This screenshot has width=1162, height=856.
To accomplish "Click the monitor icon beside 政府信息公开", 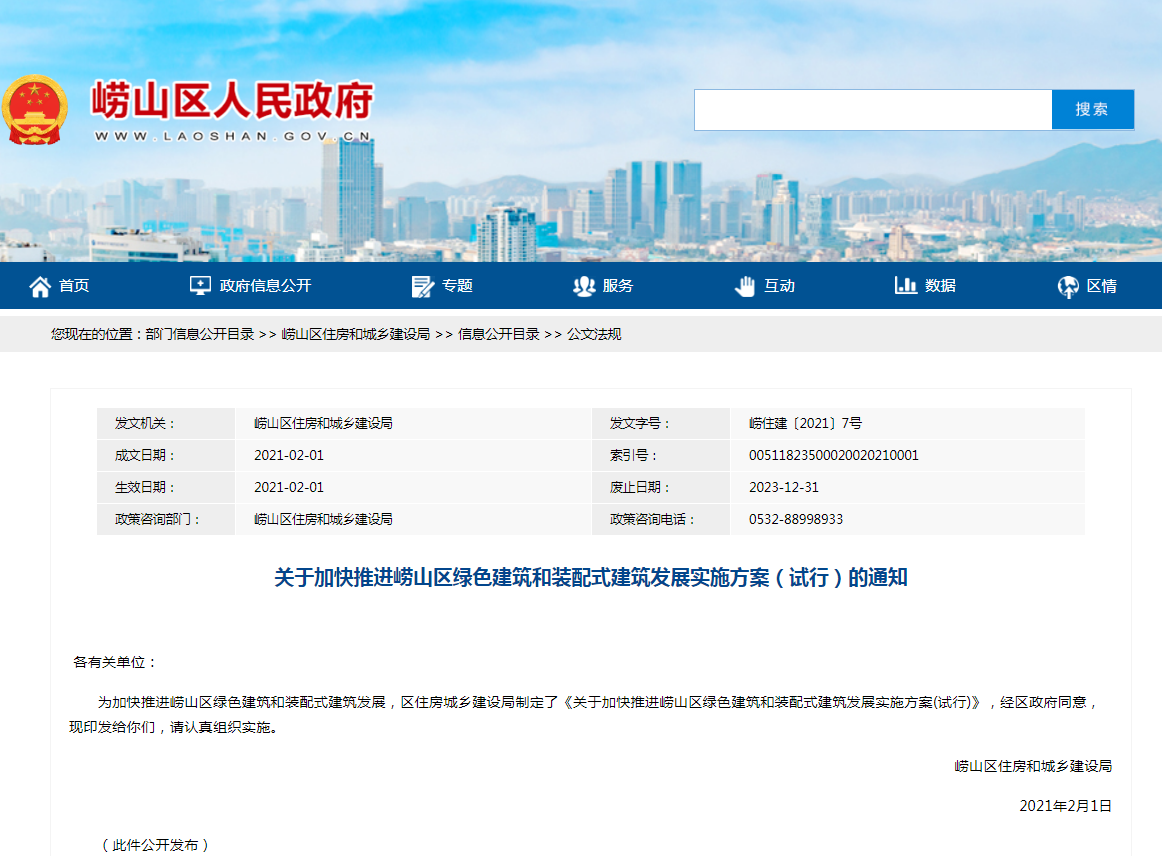I will (x=200, y=286).
